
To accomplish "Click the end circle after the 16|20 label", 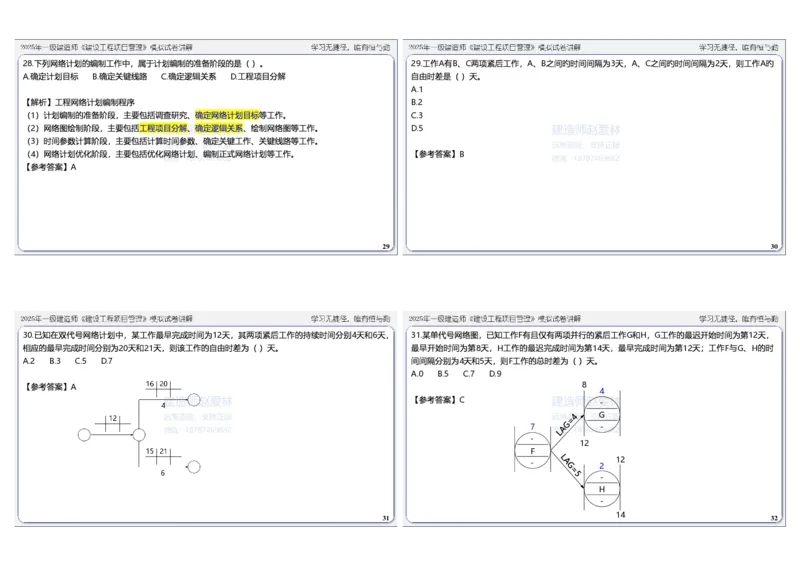I will tap(192, 398).
